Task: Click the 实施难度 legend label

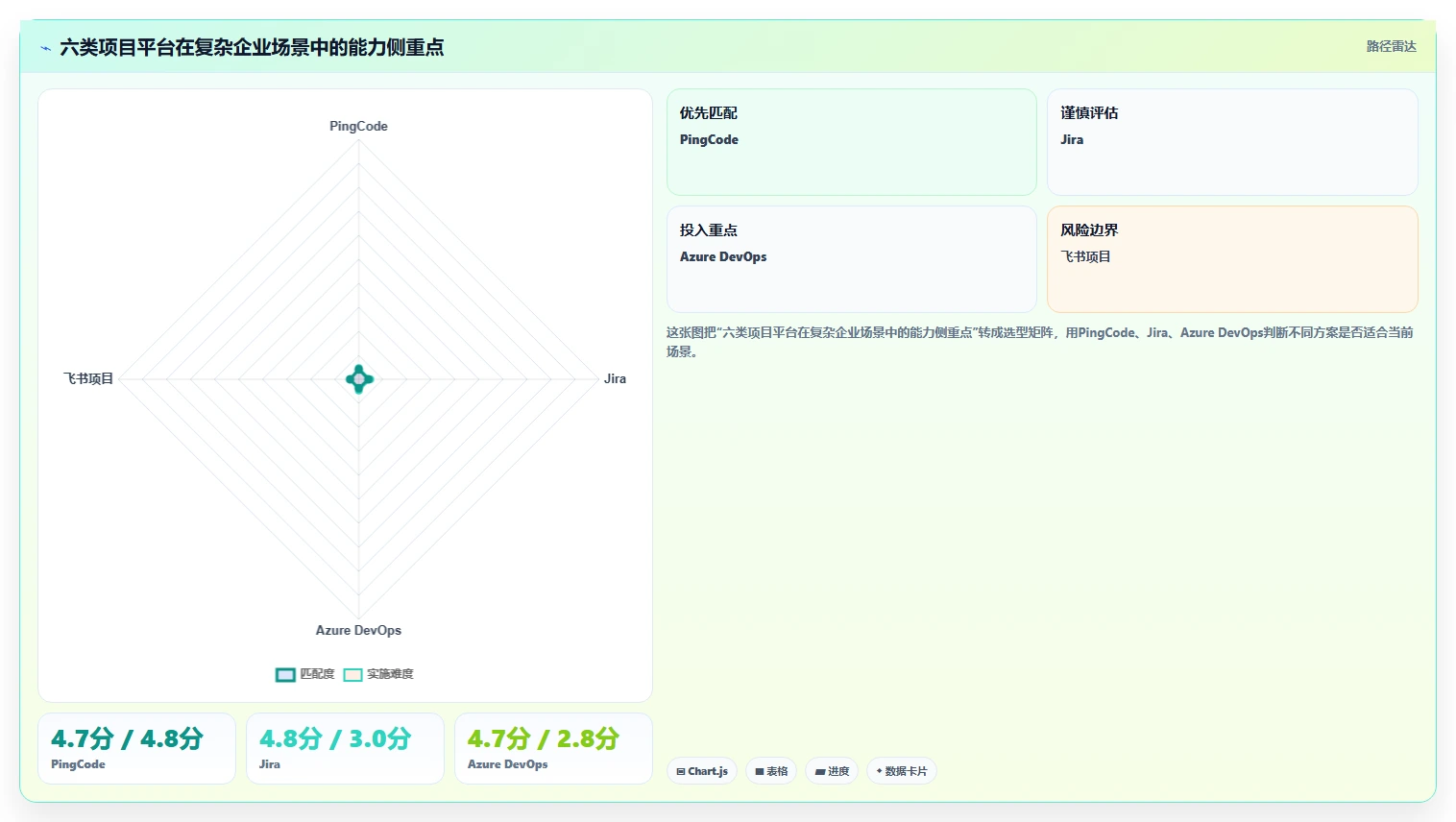Action: [x=390, y=674]
